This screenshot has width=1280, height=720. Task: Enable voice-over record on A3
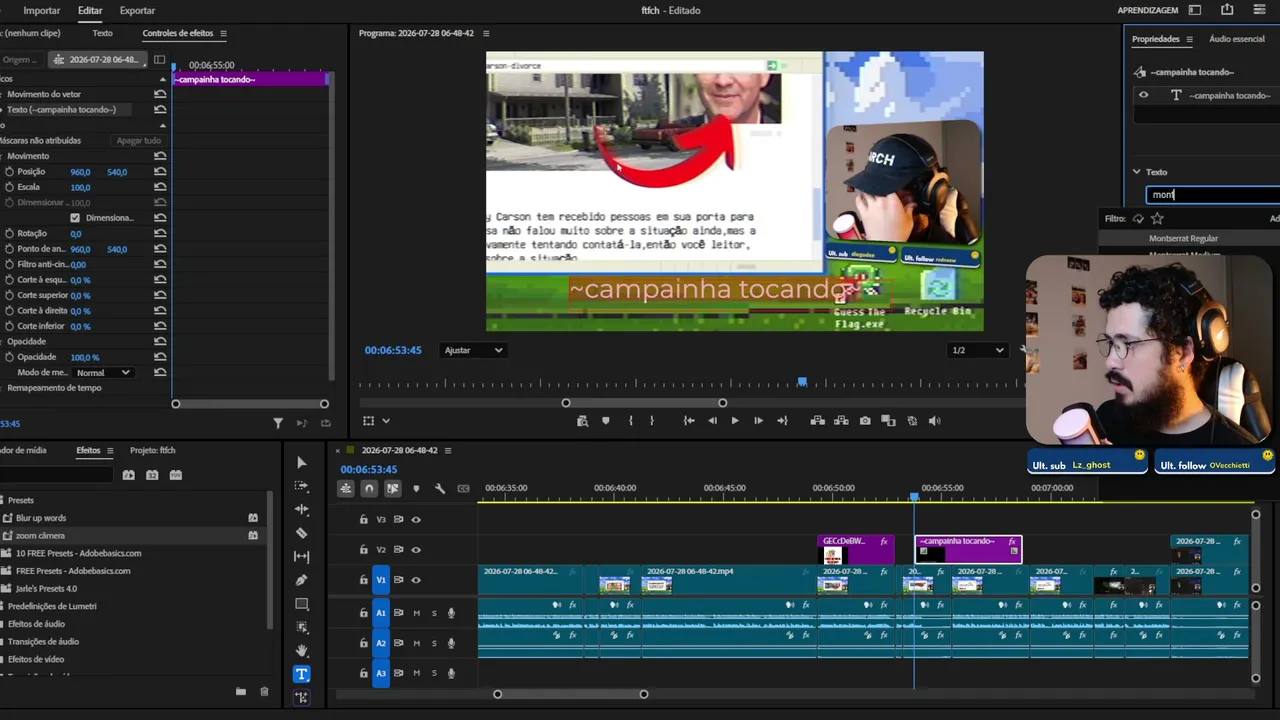451,673
